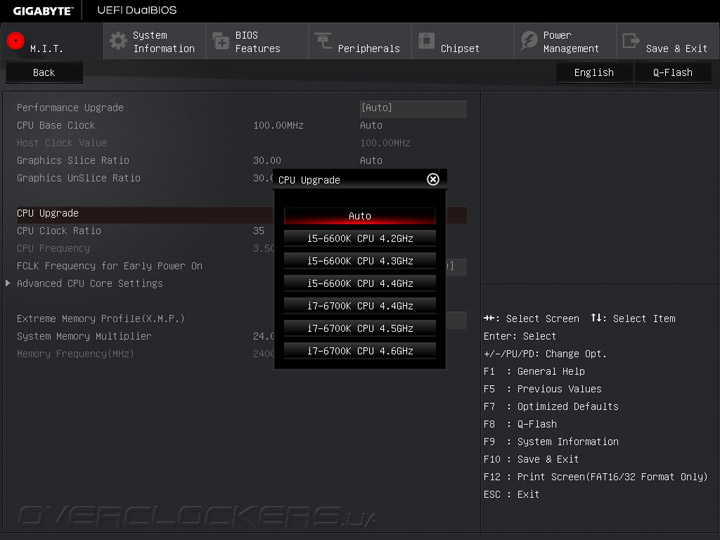Click the F9 System Information help line
Screen dimensions: 720x540
click(551, 442)
